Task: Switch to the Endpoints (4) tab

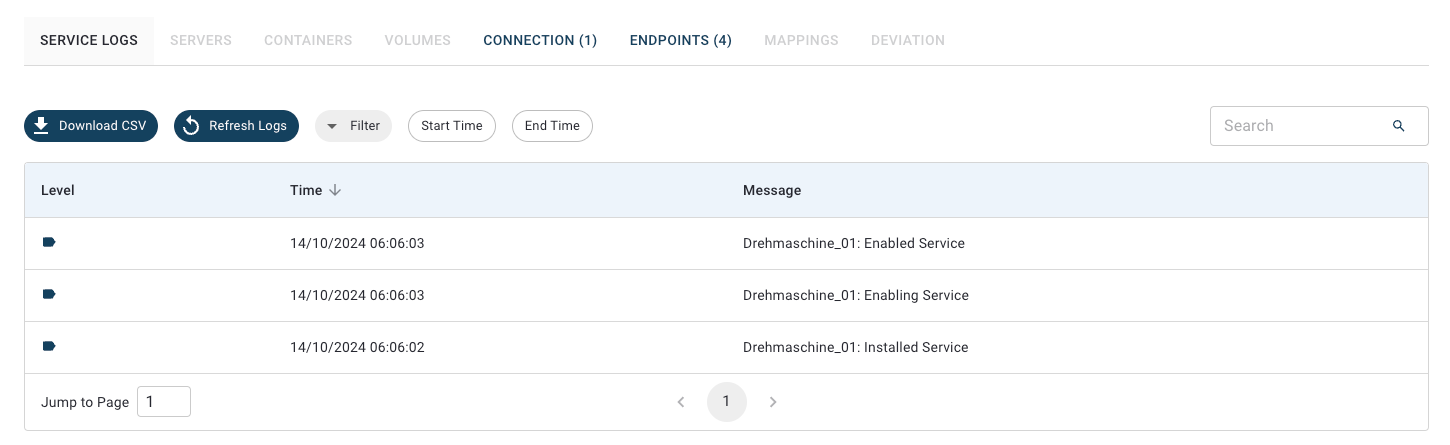Action: coord(680,41)
